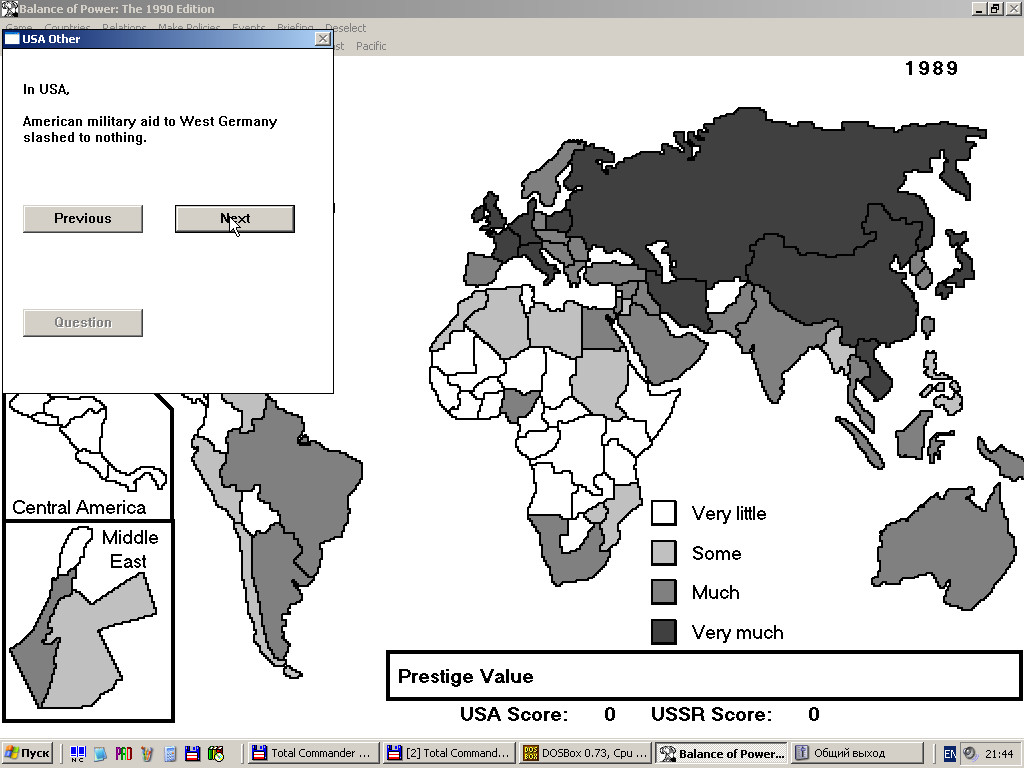Switch to the DOSBox 0.73 taskbar button

(585, 753)
